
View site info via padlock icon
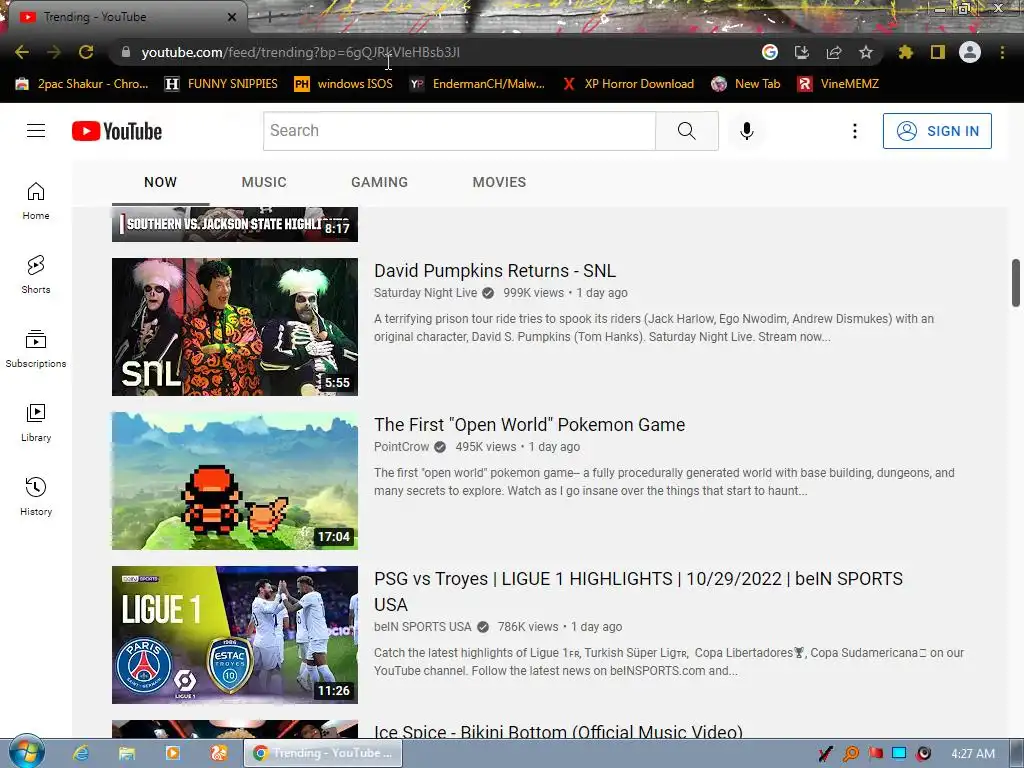[125, 52]
